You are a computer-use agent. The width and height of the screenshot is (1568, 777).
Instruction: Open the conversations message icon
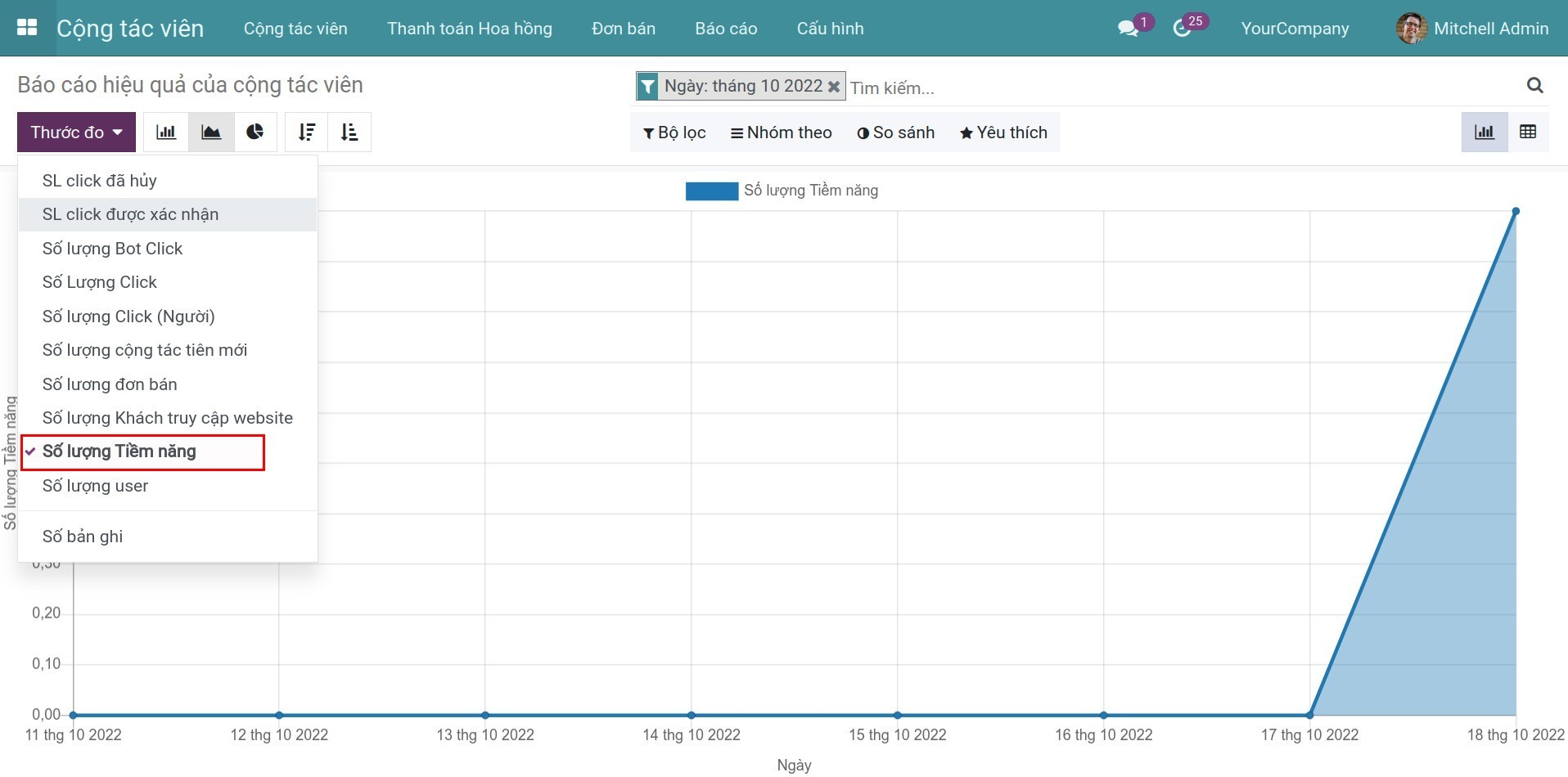click(1128, 29)
